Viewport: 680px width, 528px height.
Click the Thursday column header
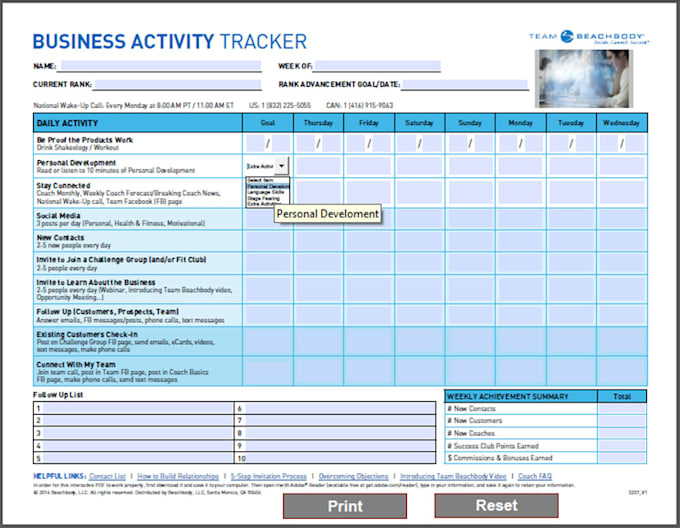pyautogui.click(x=318, y=123)
